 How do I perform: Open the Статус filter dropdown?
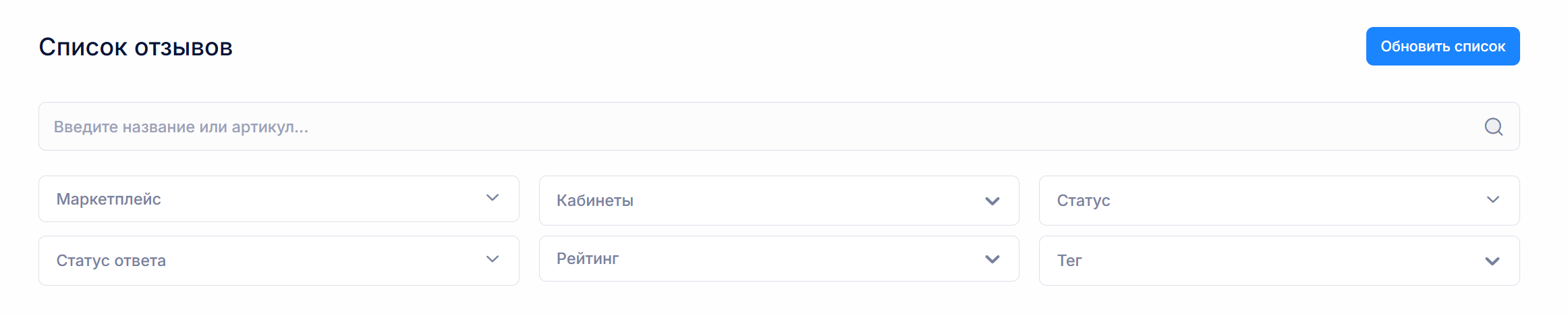pyautogui.click(x=1279, y=201)
